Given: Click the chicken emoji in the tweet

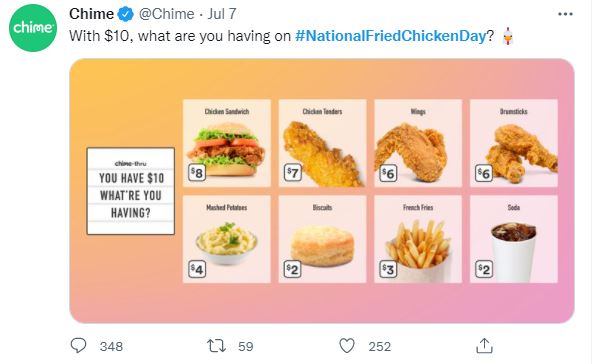Looking at the screenshot, I should coord(508,37).
